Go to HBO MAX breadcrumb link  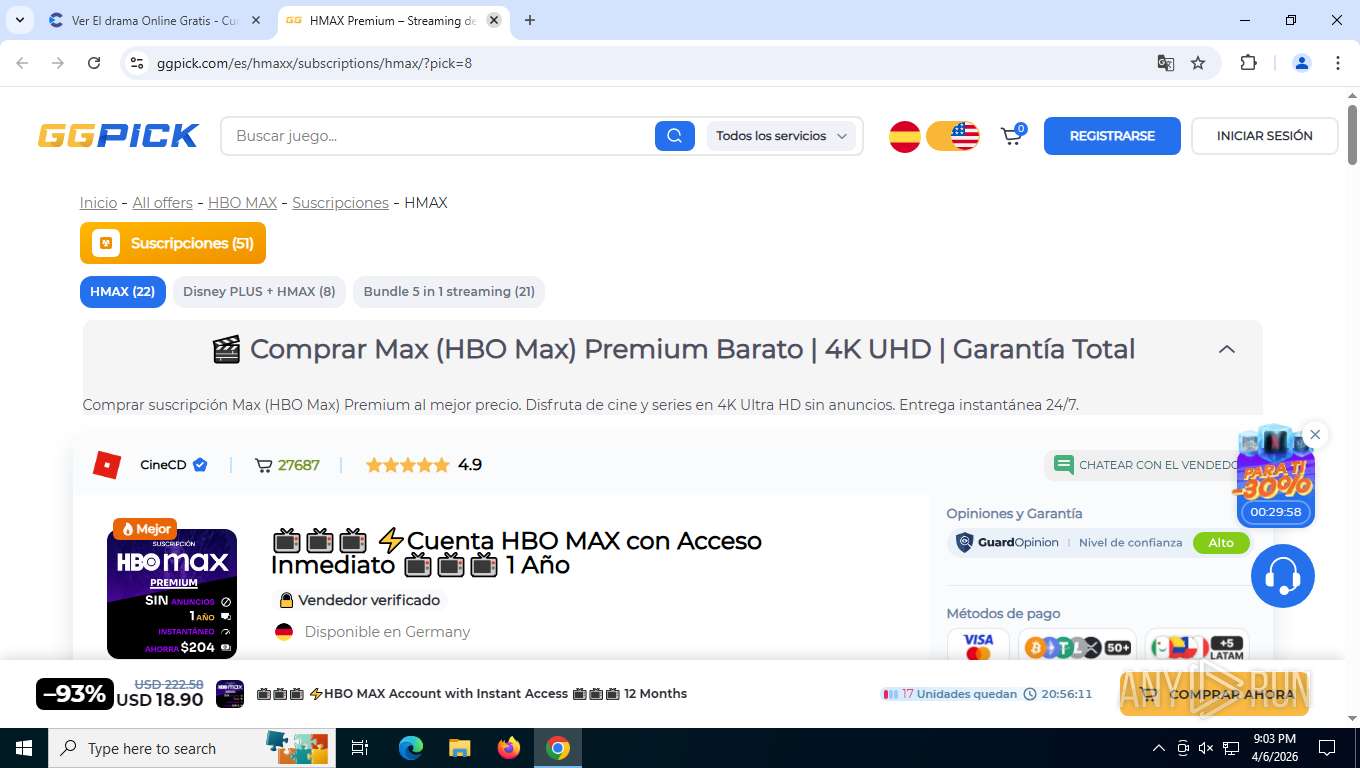(243, 203)
